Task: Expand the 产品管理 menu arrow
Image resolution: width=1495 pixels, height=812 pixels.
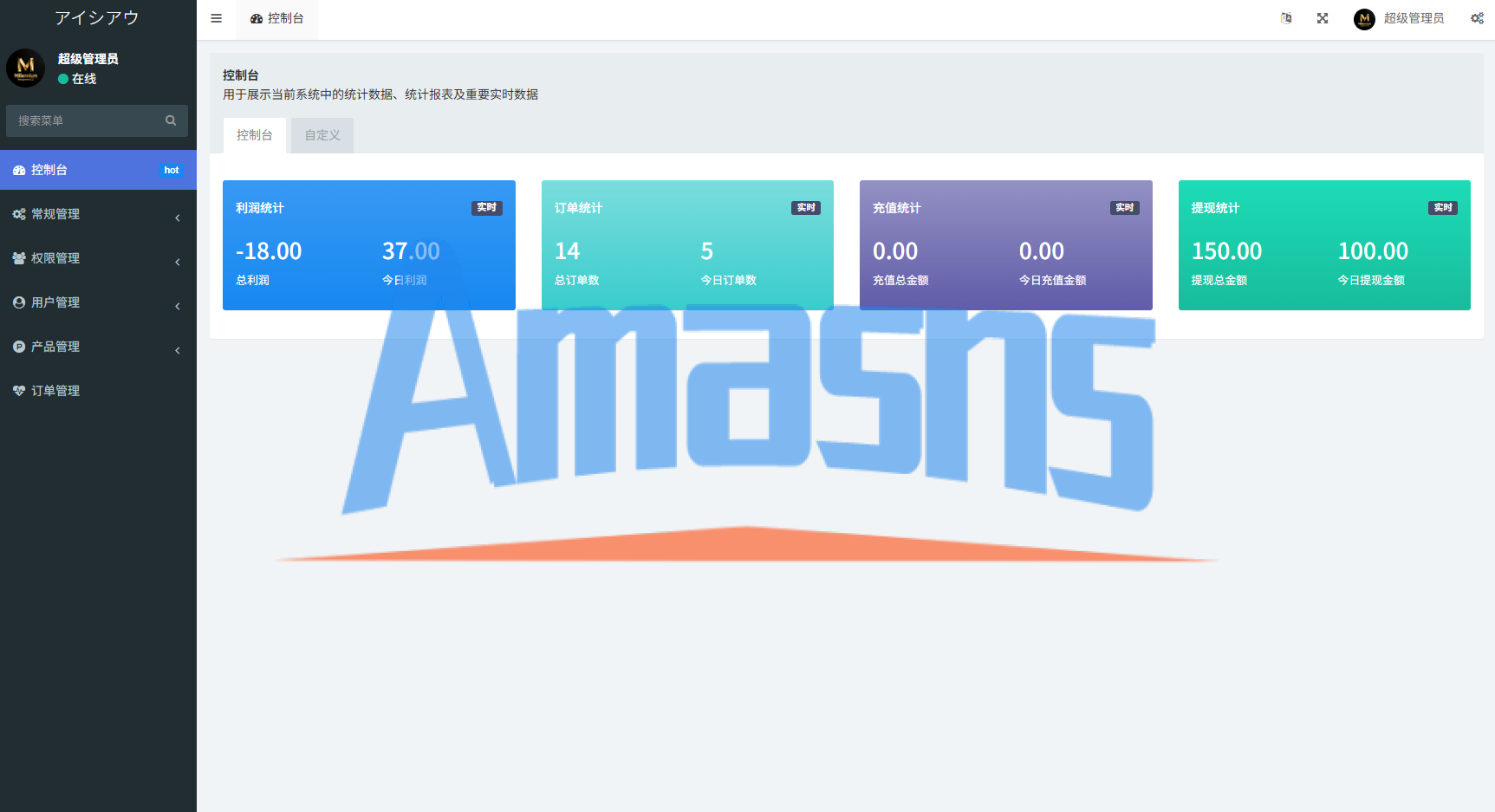Action: (x=178, y=350)
